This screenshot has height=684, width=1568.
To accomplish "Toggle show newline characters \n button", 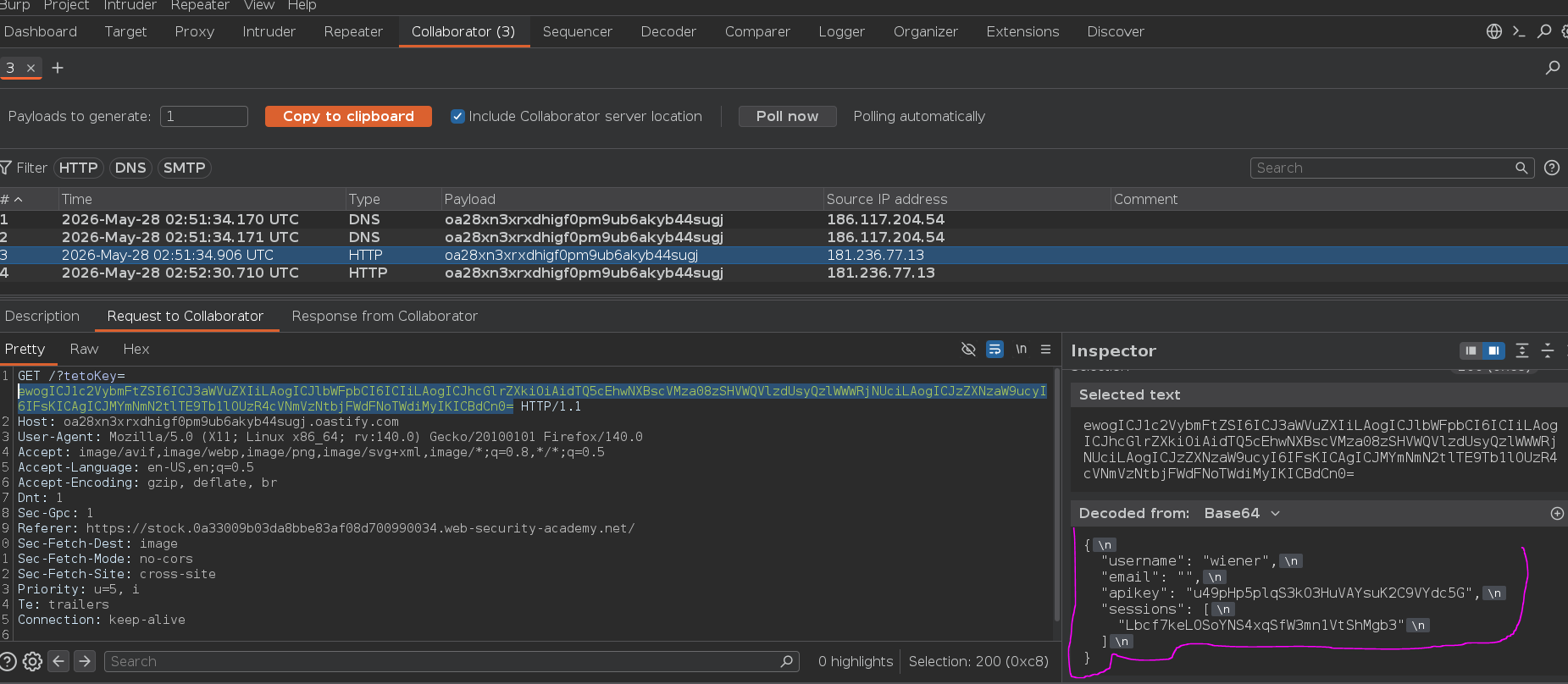I will click(1021, 349).
